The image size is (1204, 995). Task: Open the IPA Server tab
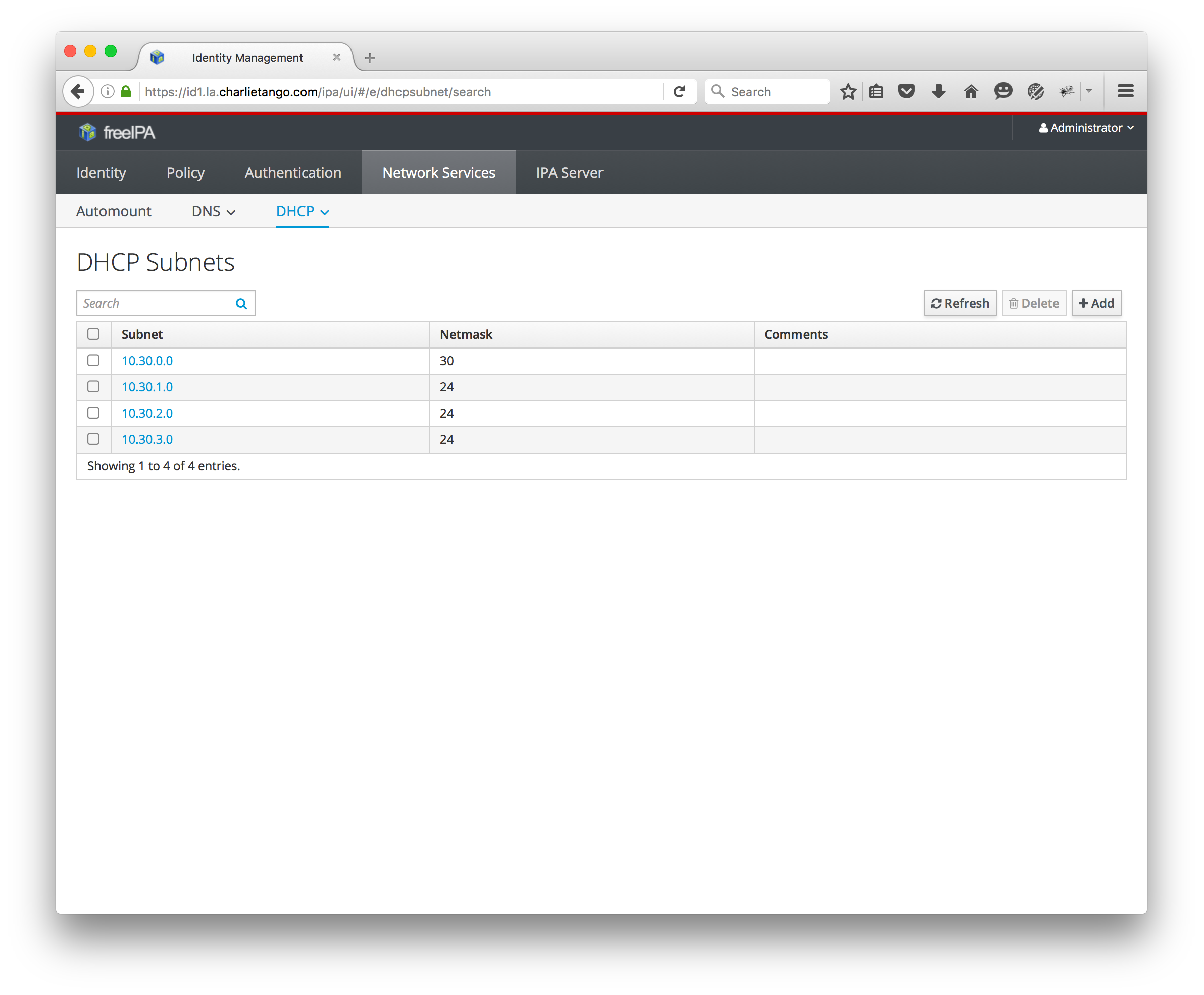[x=569, y=173]
